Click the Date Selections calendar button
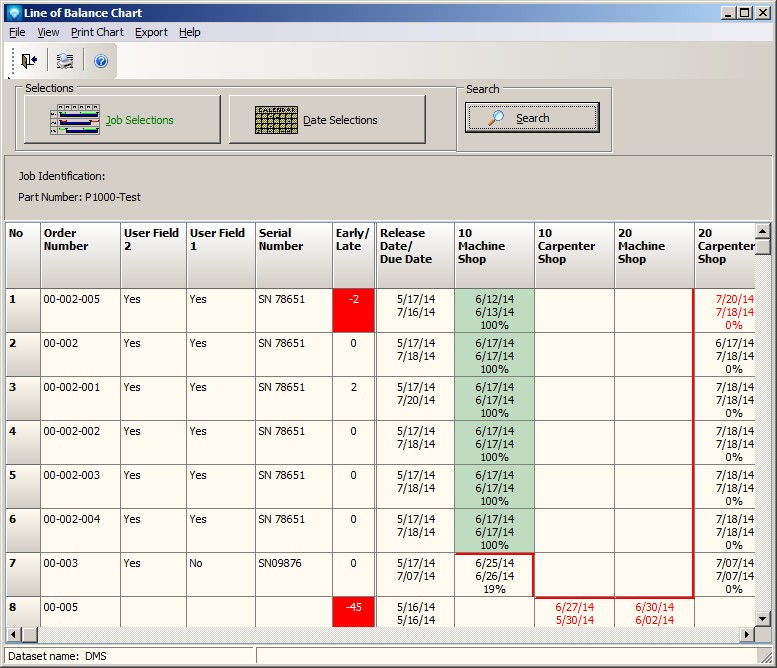Image resolution: width=777 pixels, height=668 pixels. coord(327,120)
